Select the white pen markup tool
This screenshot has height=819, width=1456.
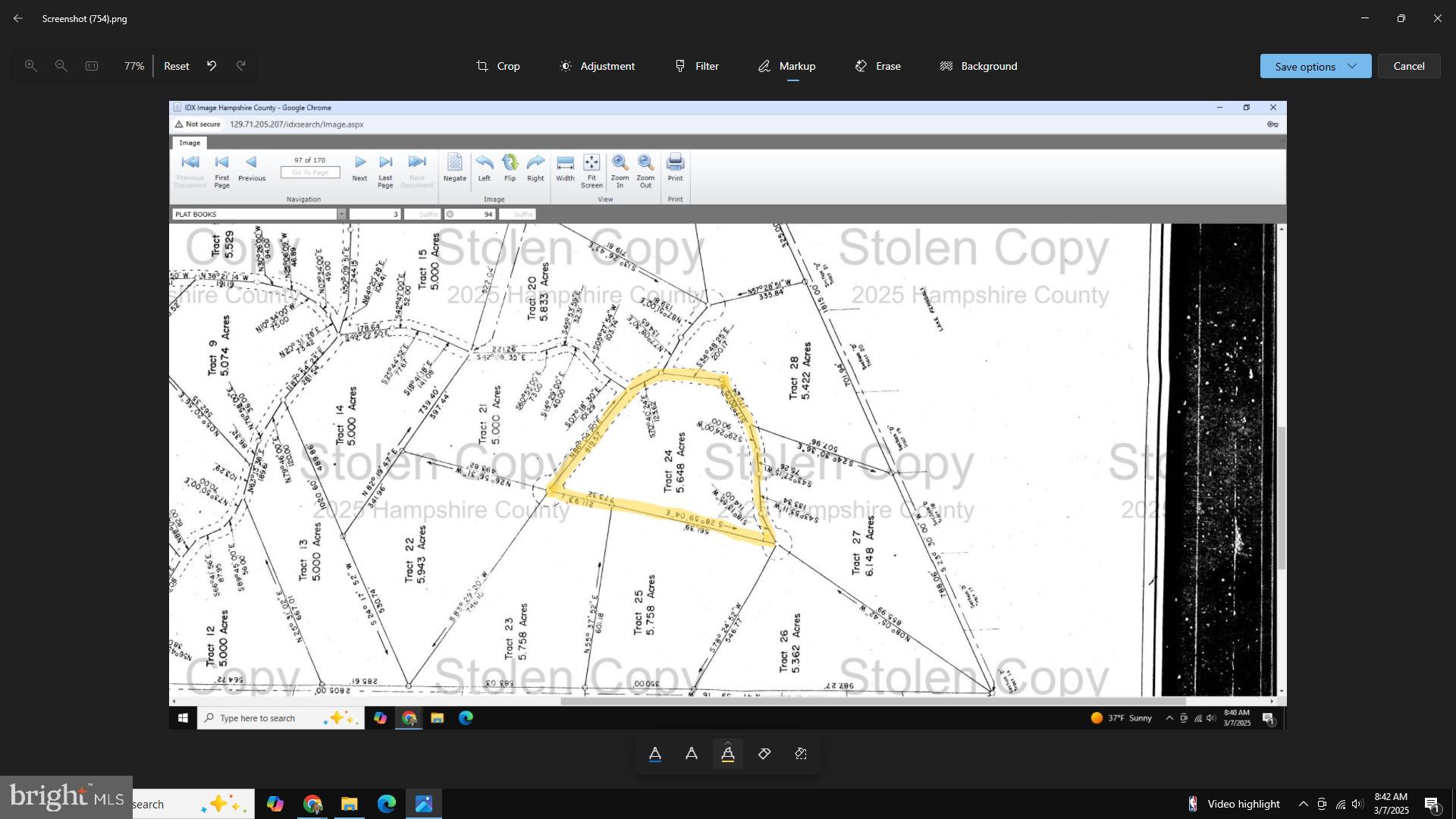(692, 754)
